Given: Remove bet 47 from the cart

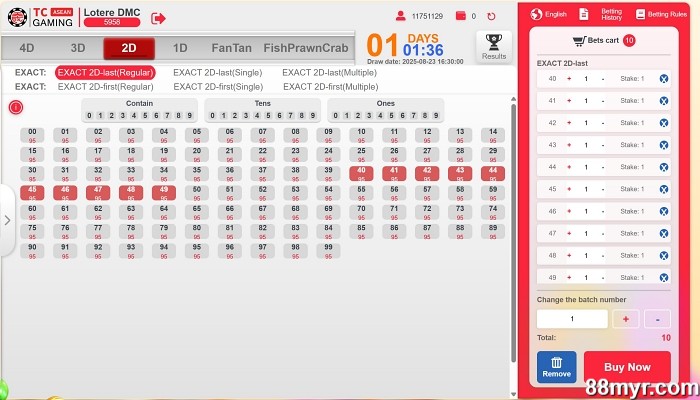Looking at the screenshot, I should click(x=664, y=233).
